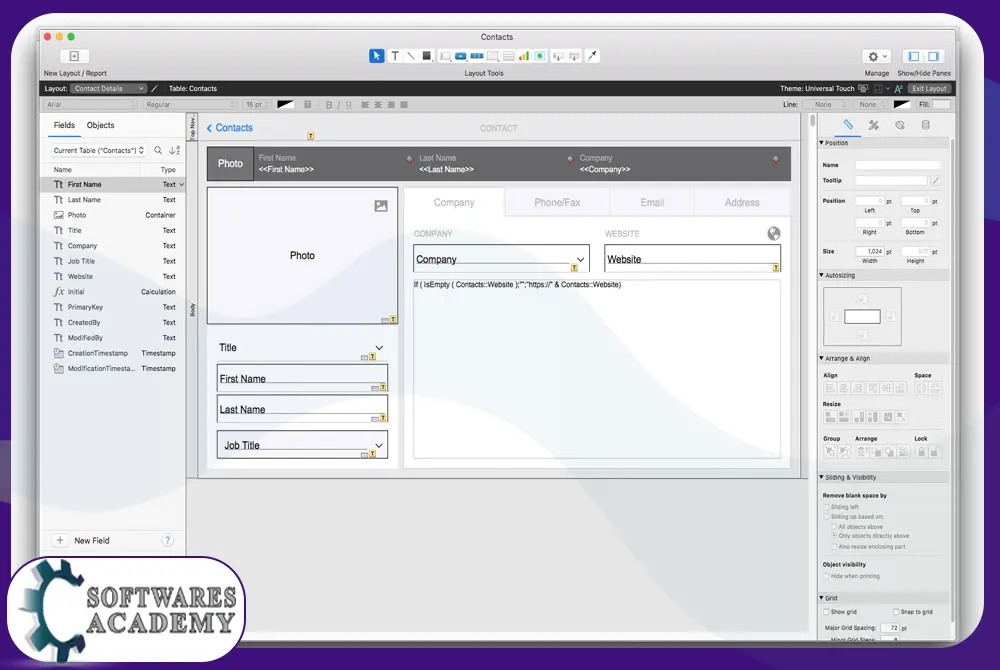Edit layout using the pencil icon

pos(154,89)
